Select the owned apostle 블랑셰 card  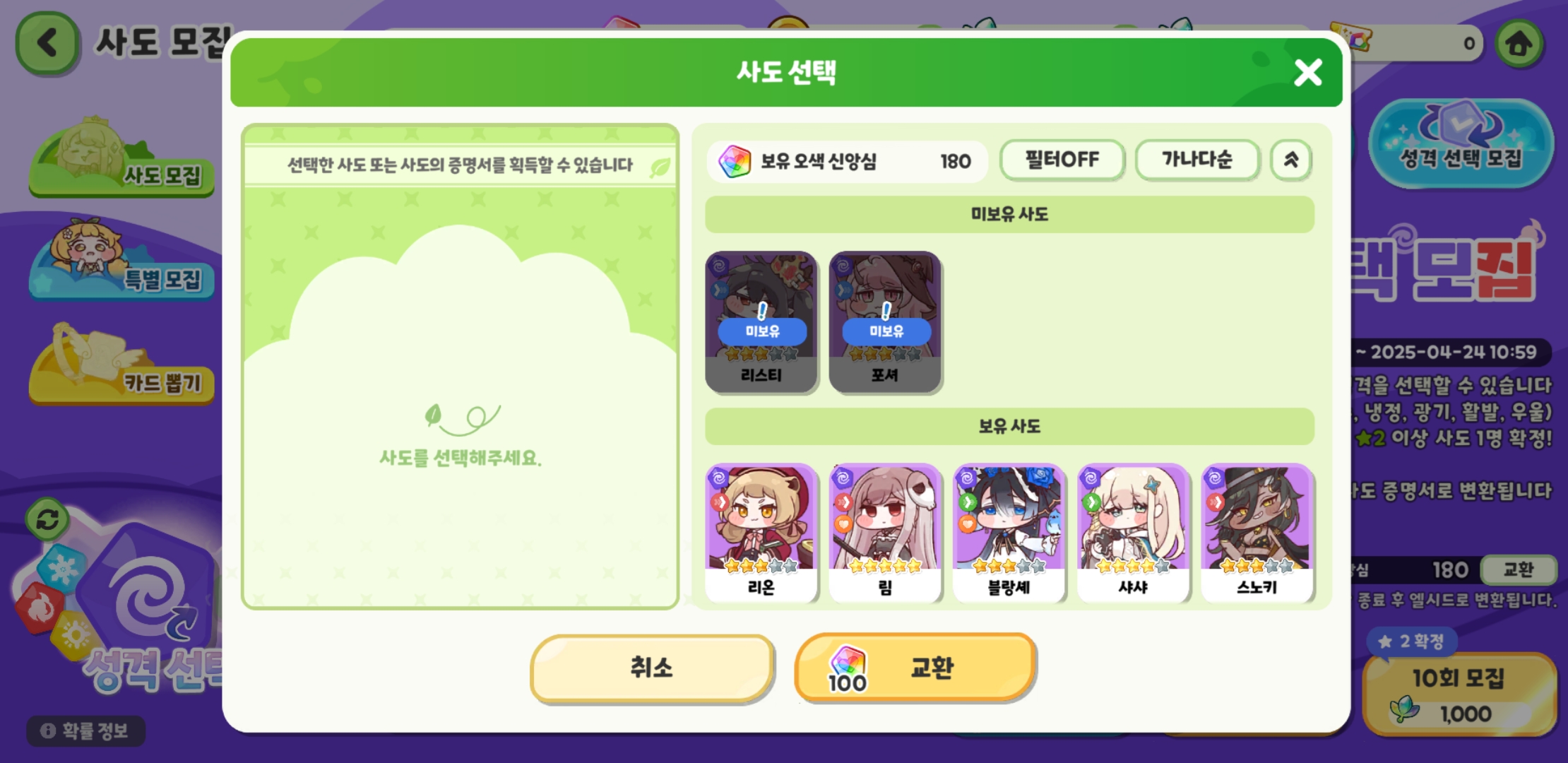coord(1009,533)
